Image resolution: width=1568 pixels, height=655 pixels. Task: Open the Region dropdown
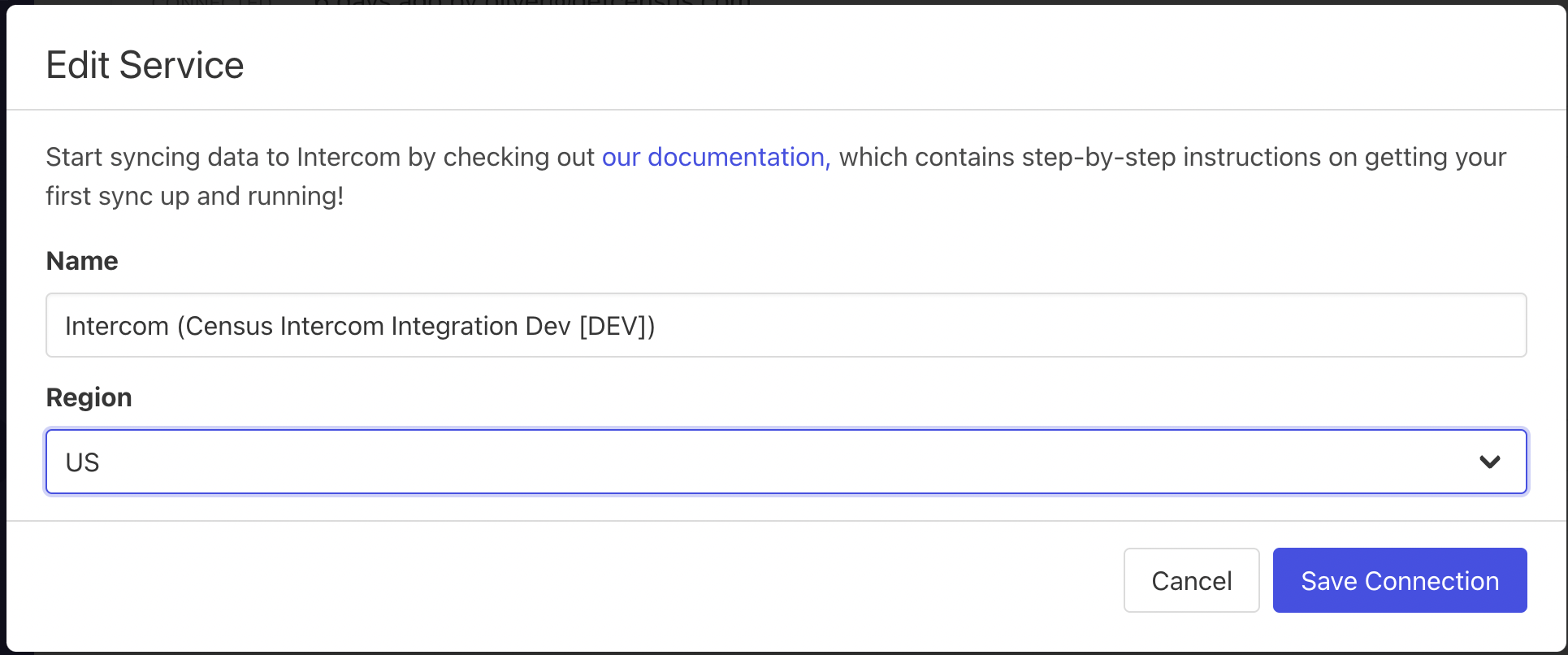point(785,462)
